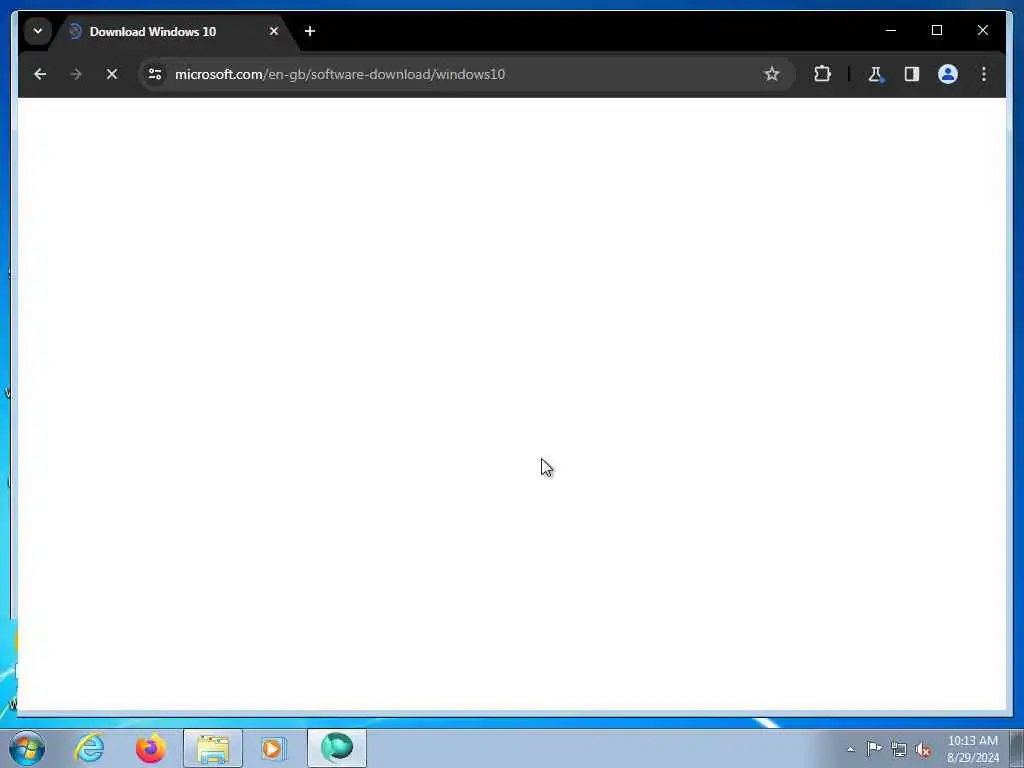View site information for microsoft.com

[x=155, y=74]
